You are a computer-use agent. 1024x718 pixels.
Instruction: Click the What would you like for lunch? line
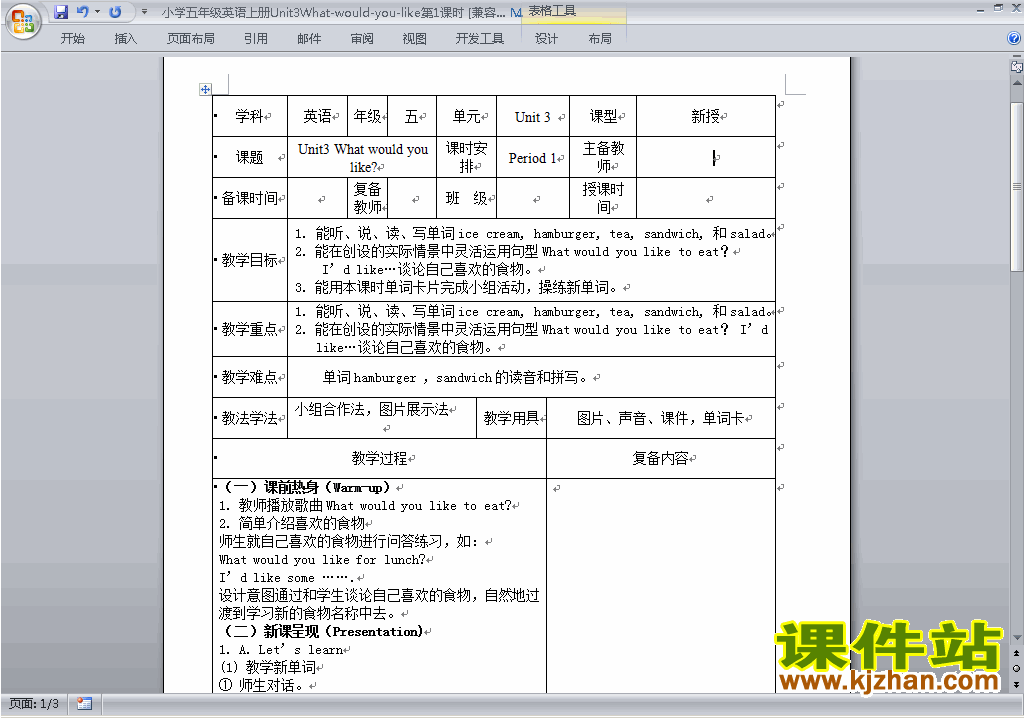[323, 560]
